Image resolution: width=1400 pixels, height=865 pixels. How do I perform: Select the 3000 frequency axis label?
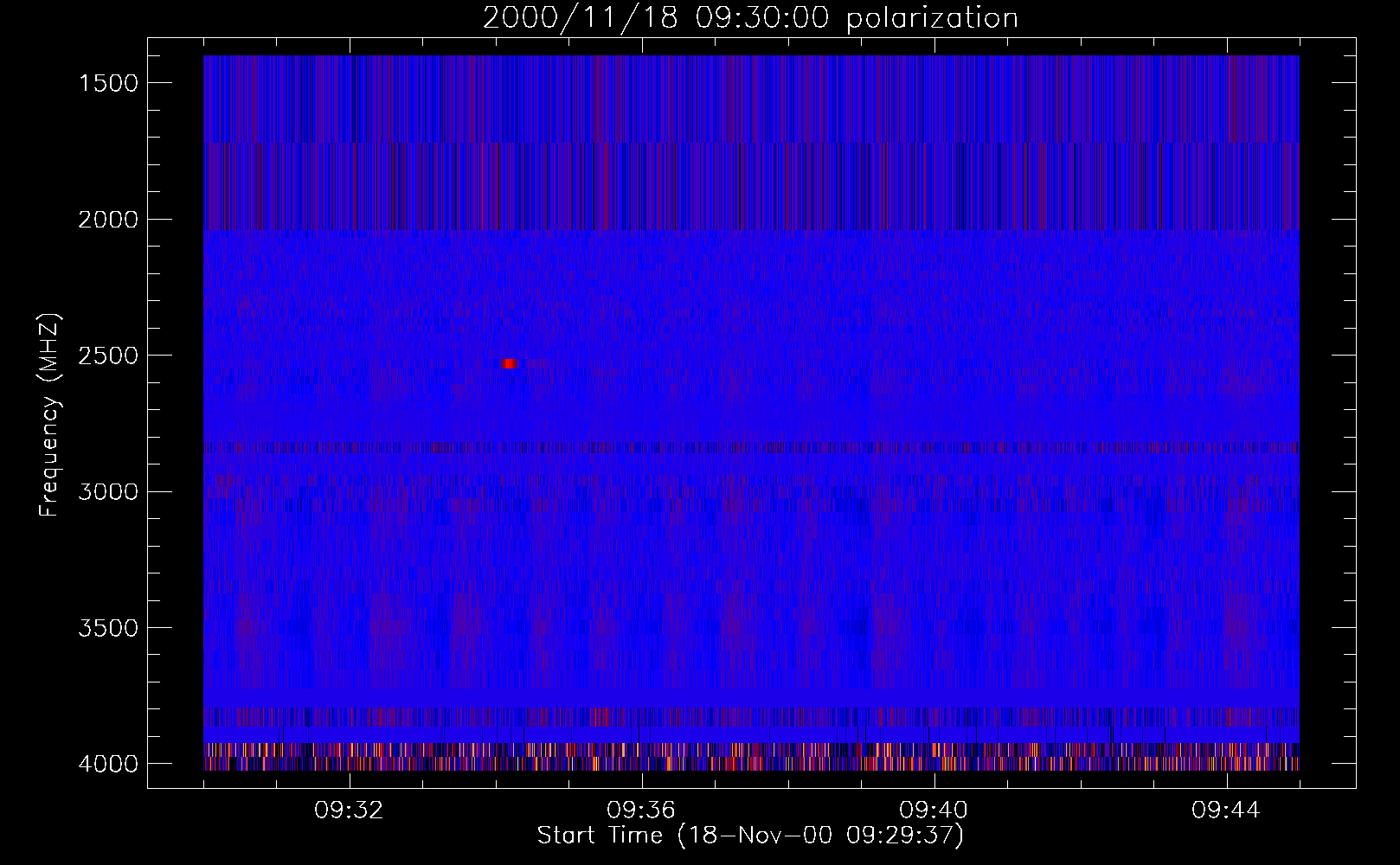pyautogui.click(x=108, y=492)
